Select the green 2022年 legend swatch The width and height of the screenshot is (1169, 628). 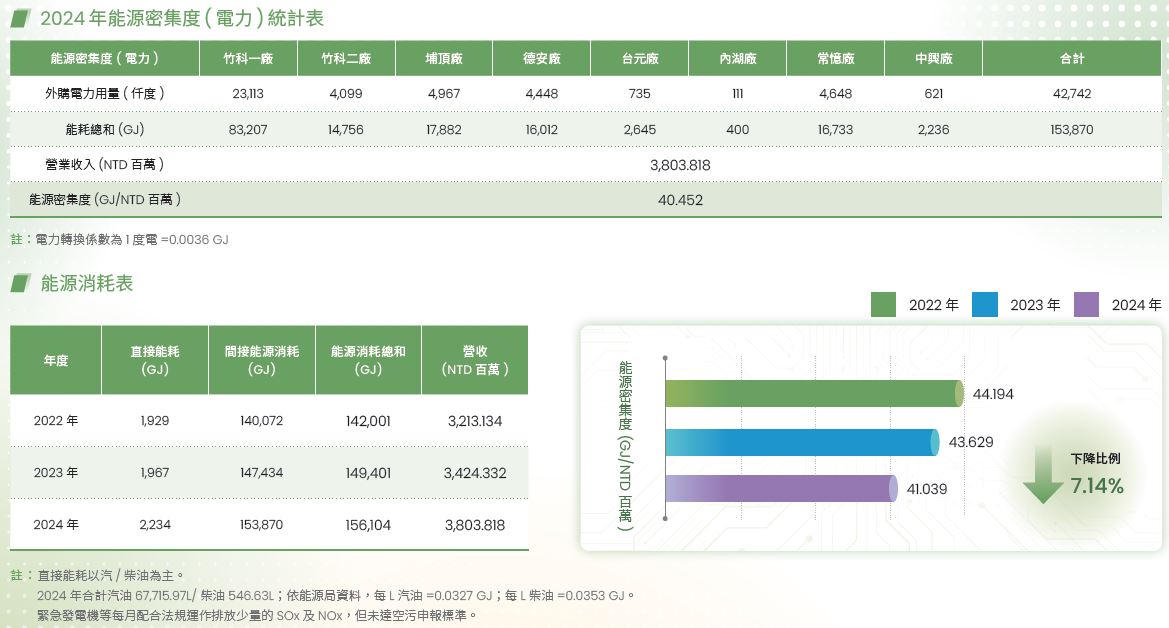coord(883,304)
